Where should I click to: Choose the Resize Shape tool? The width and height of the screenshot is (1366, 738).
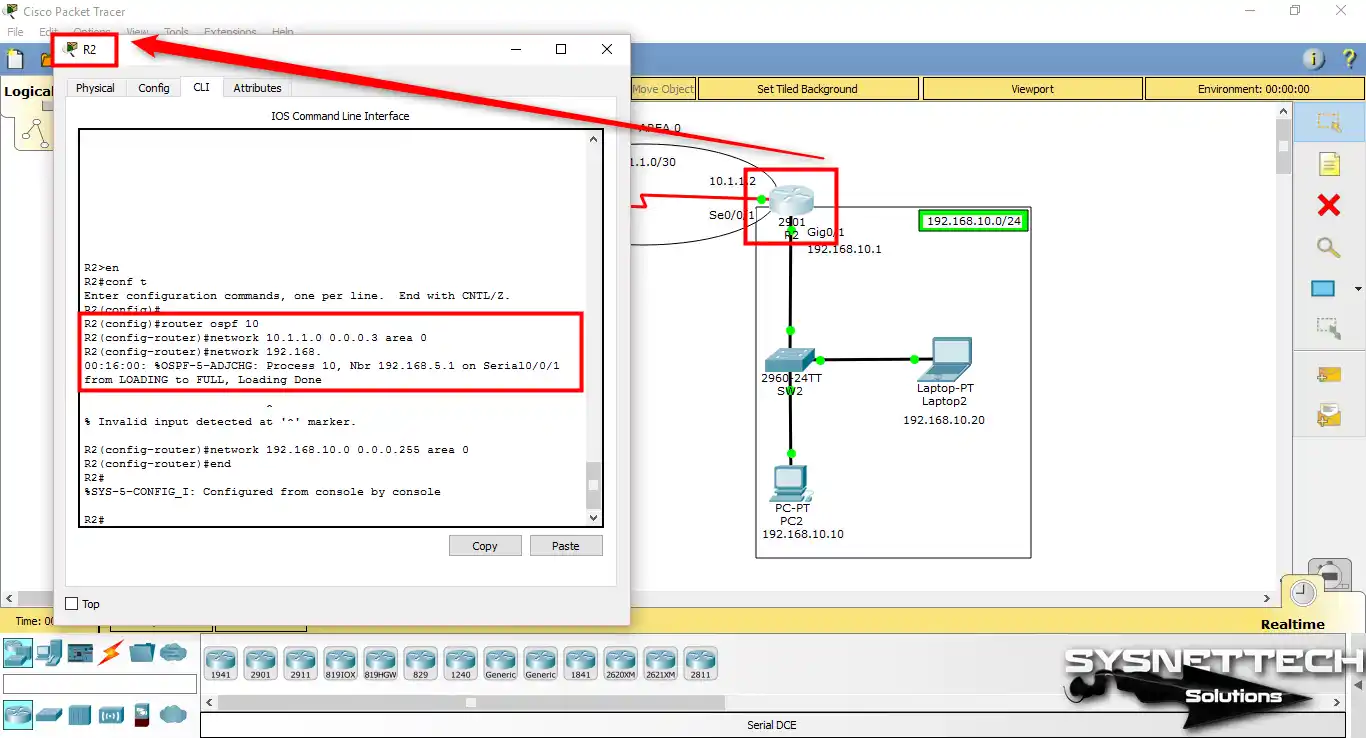pos(1328,328)
